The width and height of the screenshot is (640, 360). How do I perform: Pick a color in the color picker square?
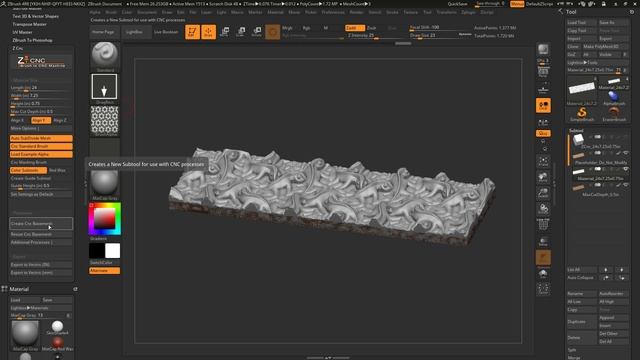[104, 219]
